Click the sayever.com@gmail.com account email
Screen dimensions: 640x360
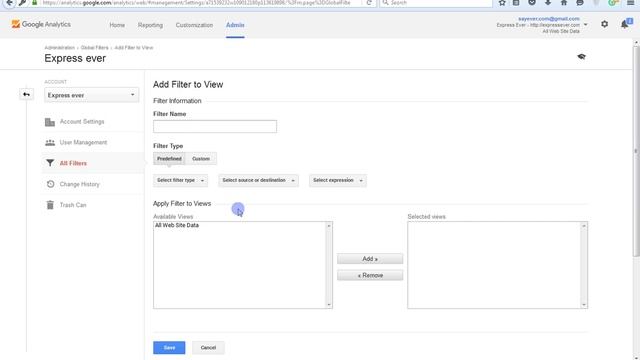pos(549,19)
